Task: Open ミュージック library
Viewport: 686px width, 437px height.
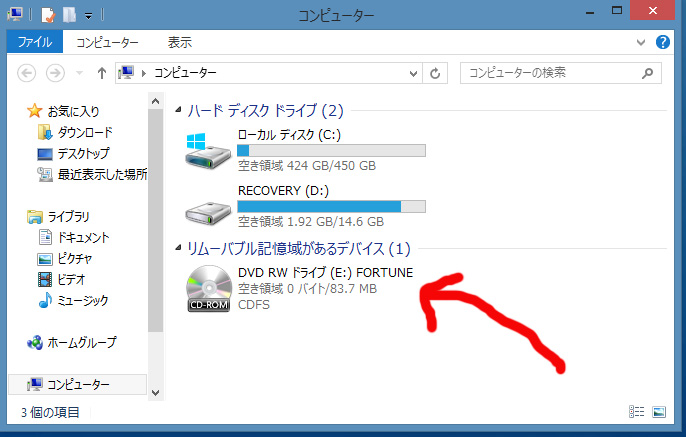Action: 83,300
